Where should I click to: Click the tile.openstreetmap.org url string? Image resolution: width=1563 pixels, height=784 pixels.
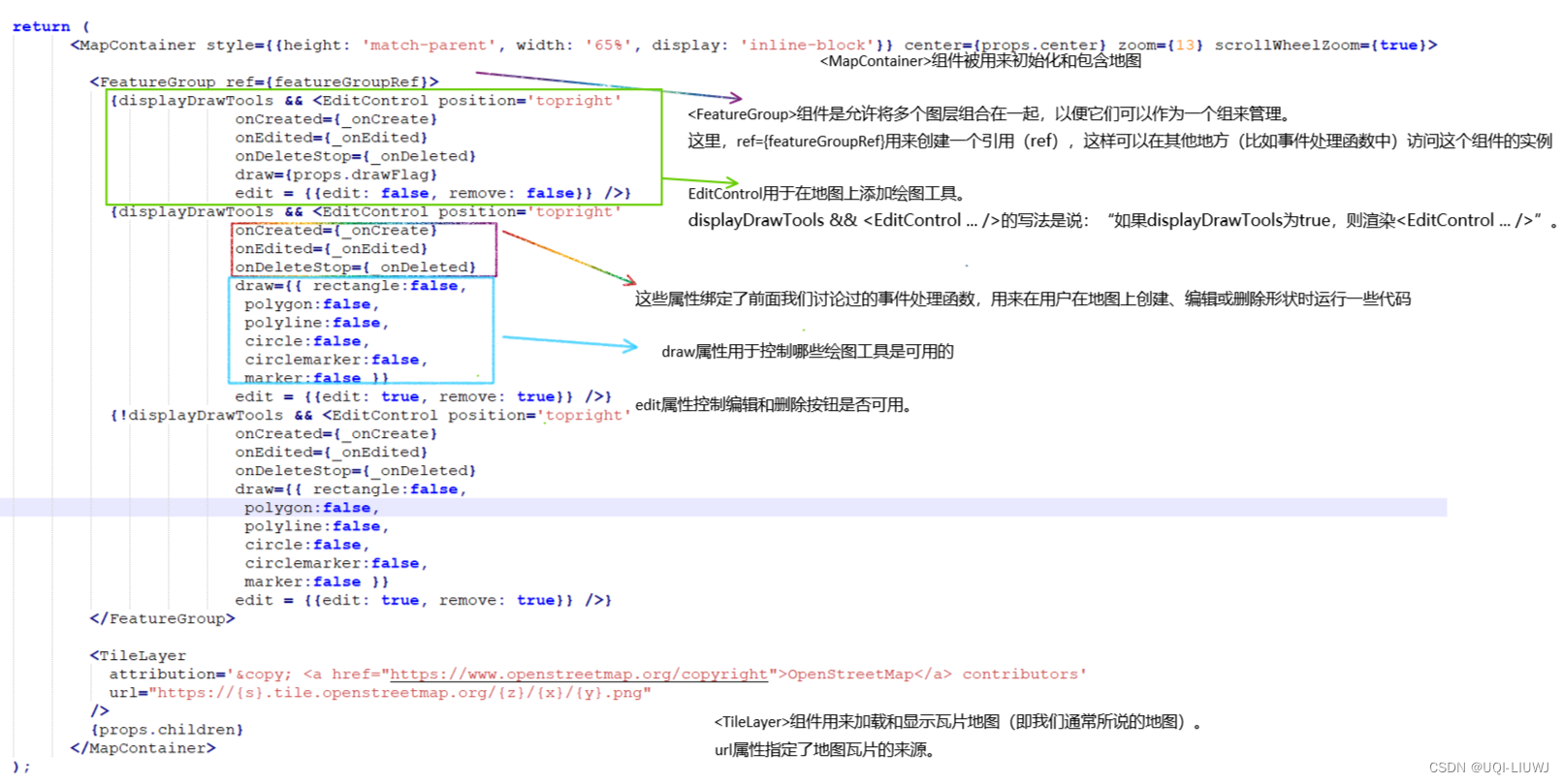point(399,693)
